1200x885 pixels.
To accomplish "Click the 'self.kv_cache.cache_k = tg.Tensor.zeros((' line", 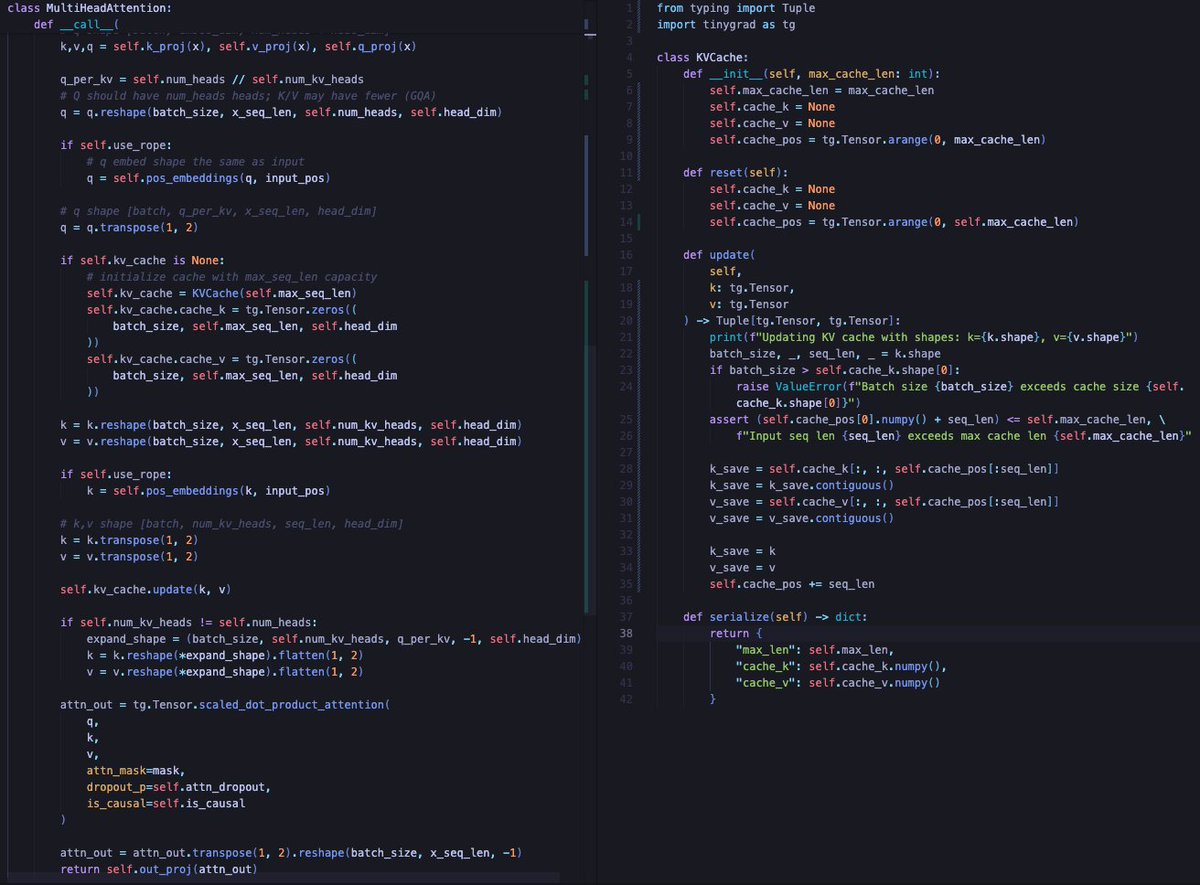I will (222, 309).
